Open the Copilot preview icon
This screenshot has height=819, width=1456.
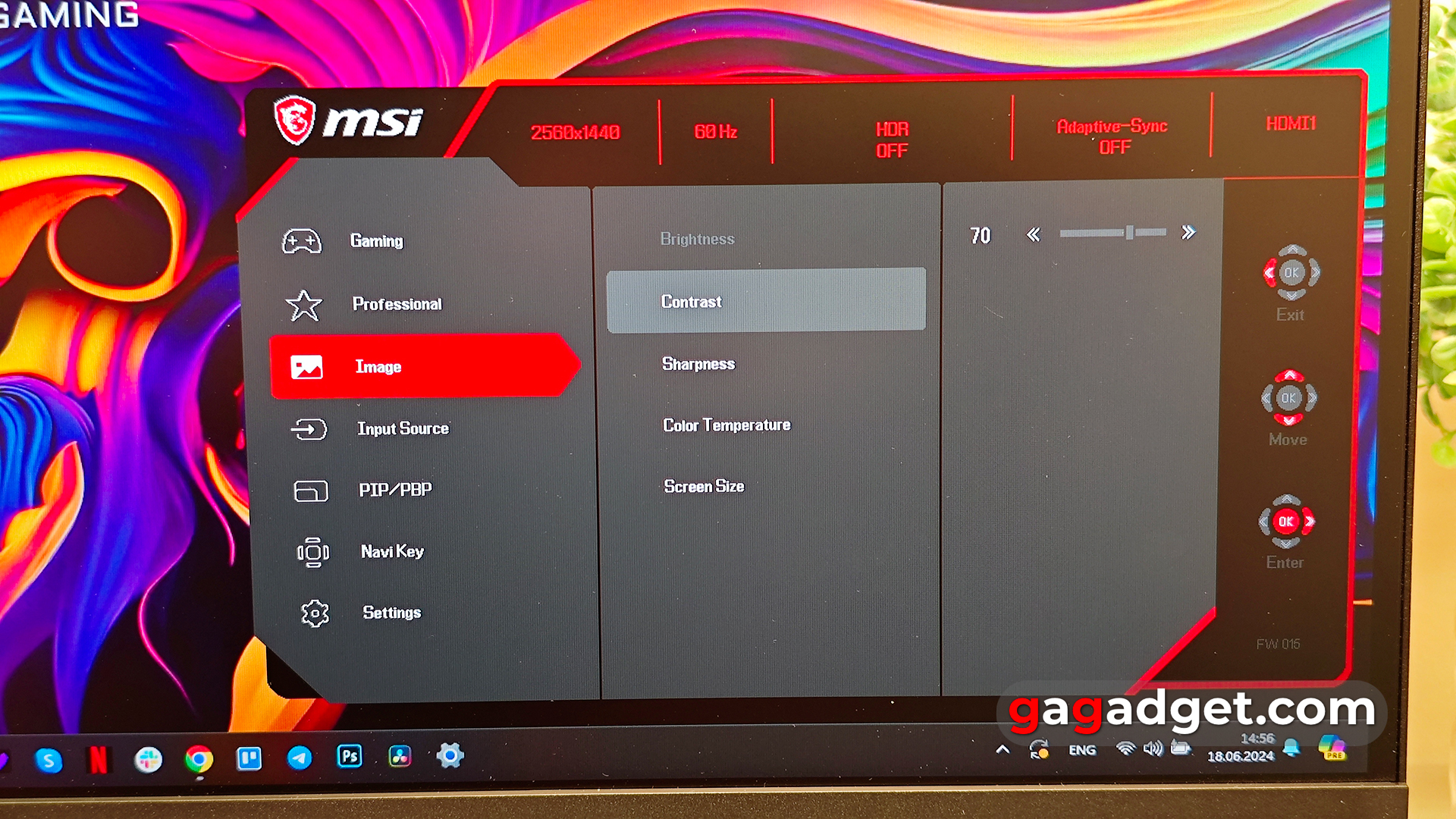1332,747
